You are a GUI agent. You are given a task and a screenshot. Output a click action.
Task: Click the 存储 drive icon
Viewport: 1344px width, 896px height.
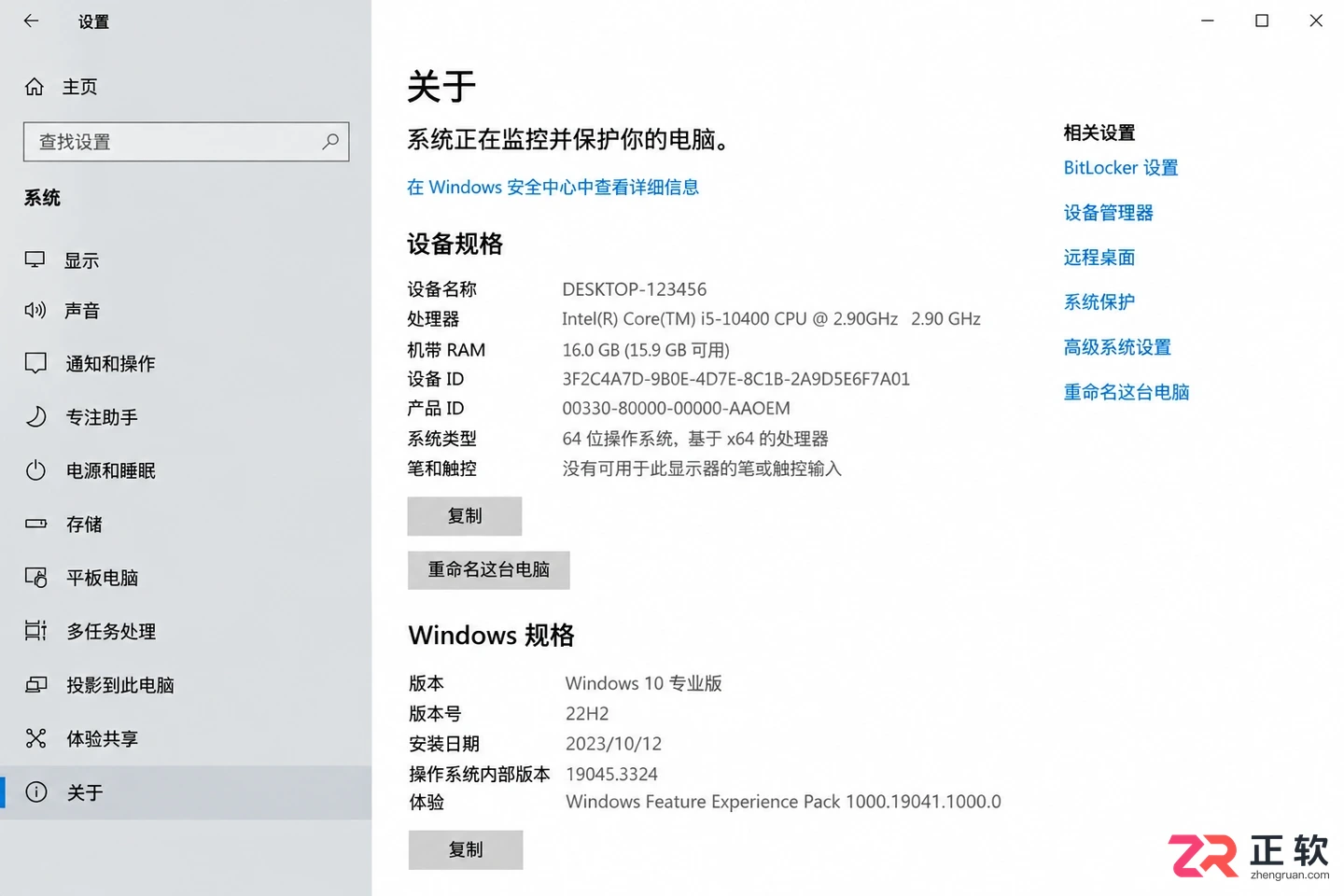pyautogui.click(x=35, y=525)
